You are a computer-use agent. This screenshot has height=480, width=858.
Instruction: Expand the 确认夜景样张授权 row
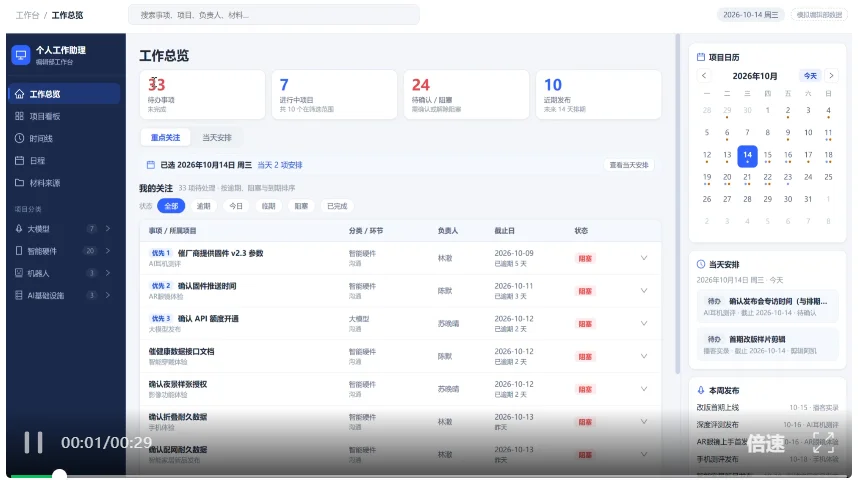tap(644, 389)
